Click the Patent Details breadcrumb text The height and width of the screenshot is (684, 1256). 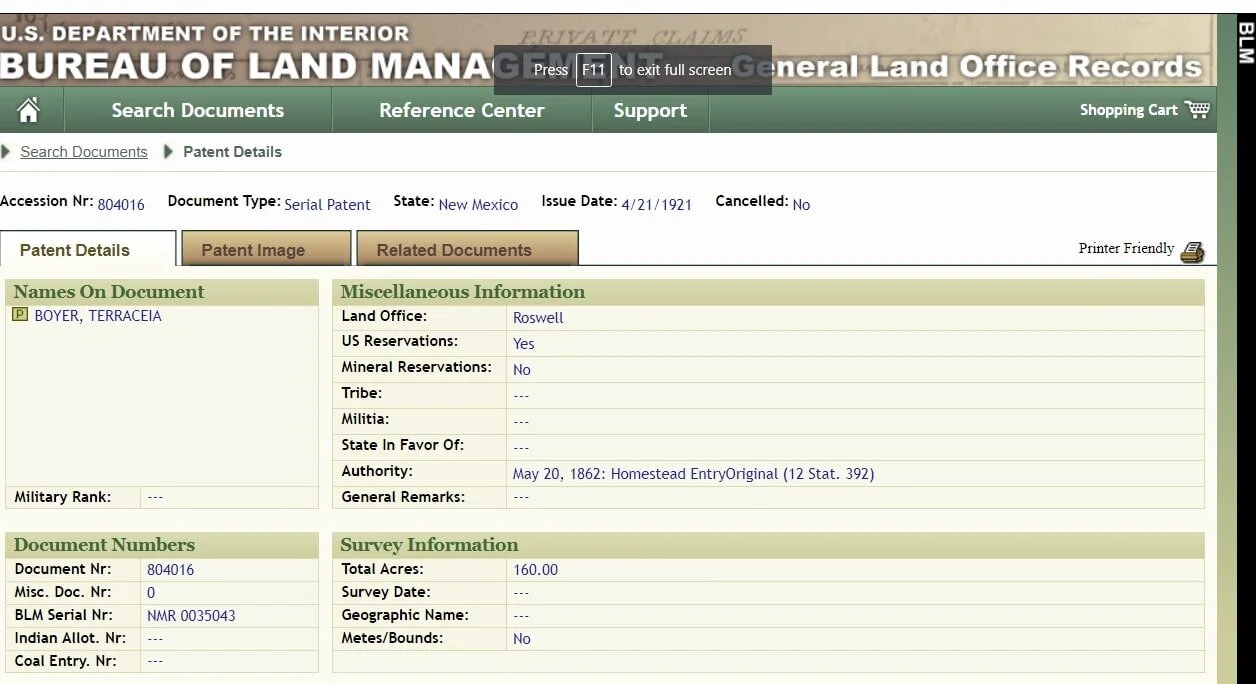232,152
